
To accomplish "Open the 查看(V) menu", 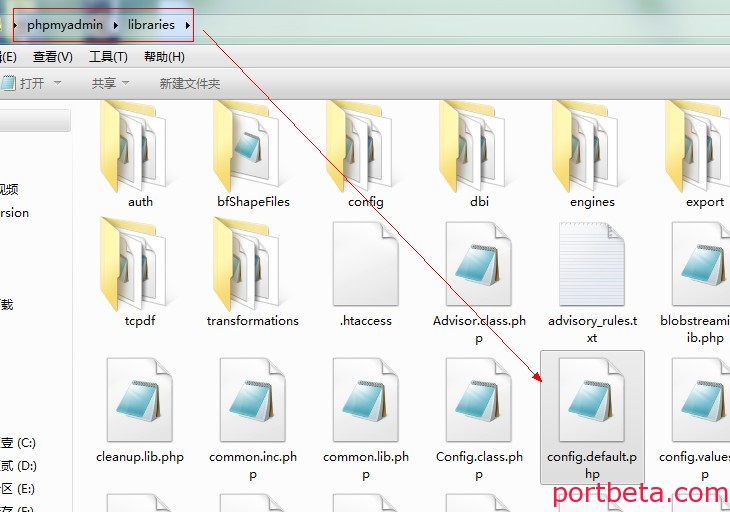I will (53, 57).
